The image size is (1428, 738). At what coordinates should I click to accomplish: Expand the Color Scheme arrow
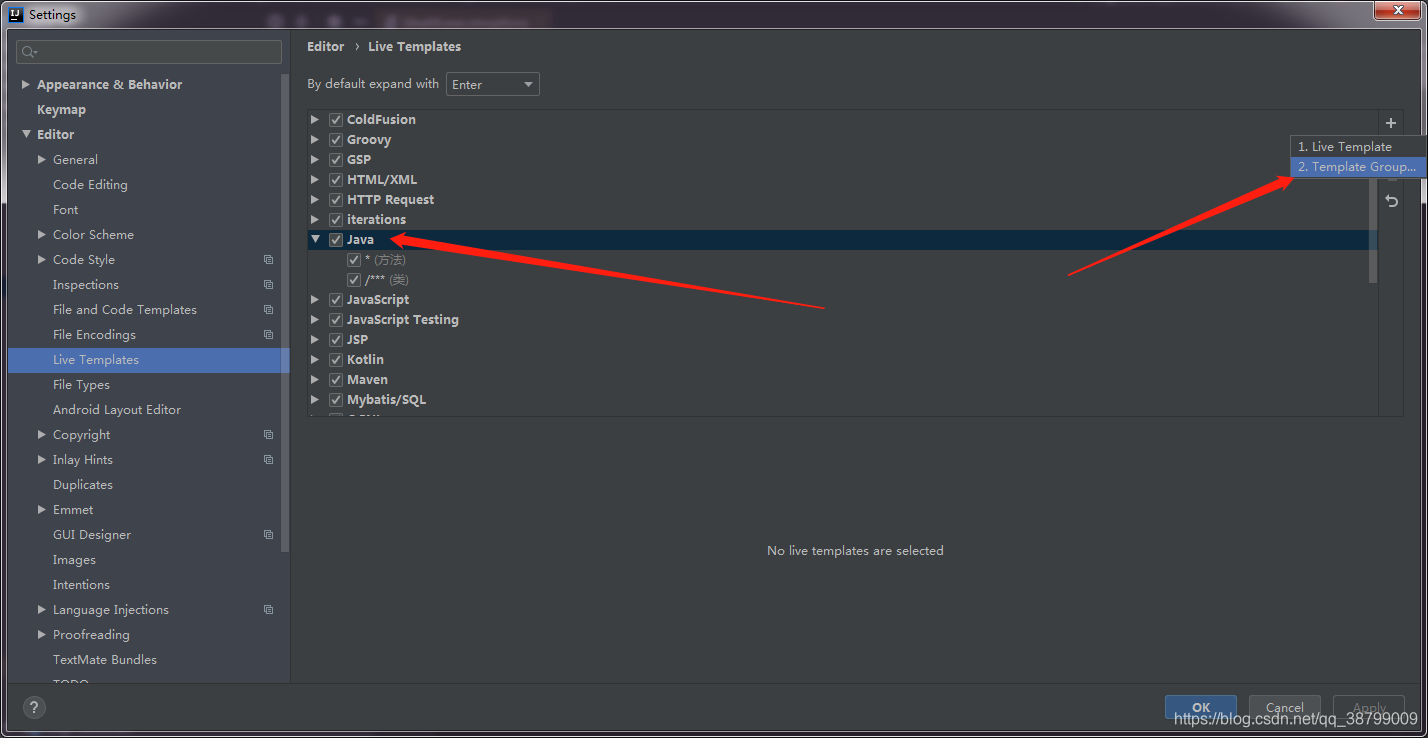[x=41, y=235]
